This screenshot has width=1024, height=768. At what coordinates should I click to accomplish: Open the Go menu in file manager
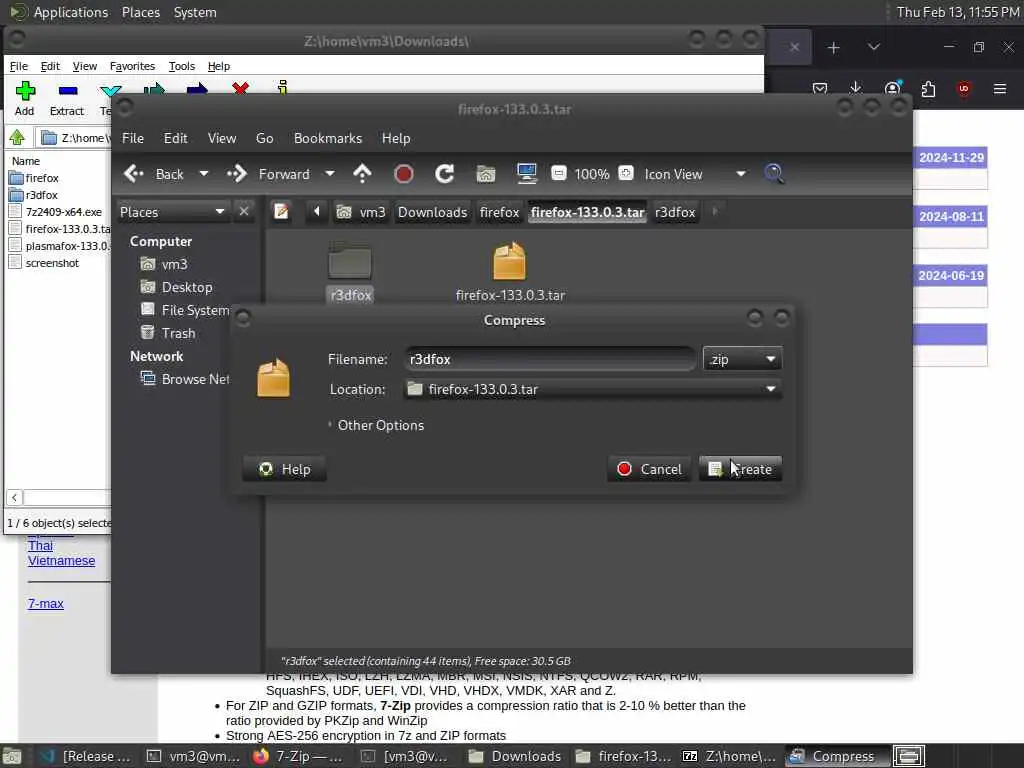(x=264, y=138)
